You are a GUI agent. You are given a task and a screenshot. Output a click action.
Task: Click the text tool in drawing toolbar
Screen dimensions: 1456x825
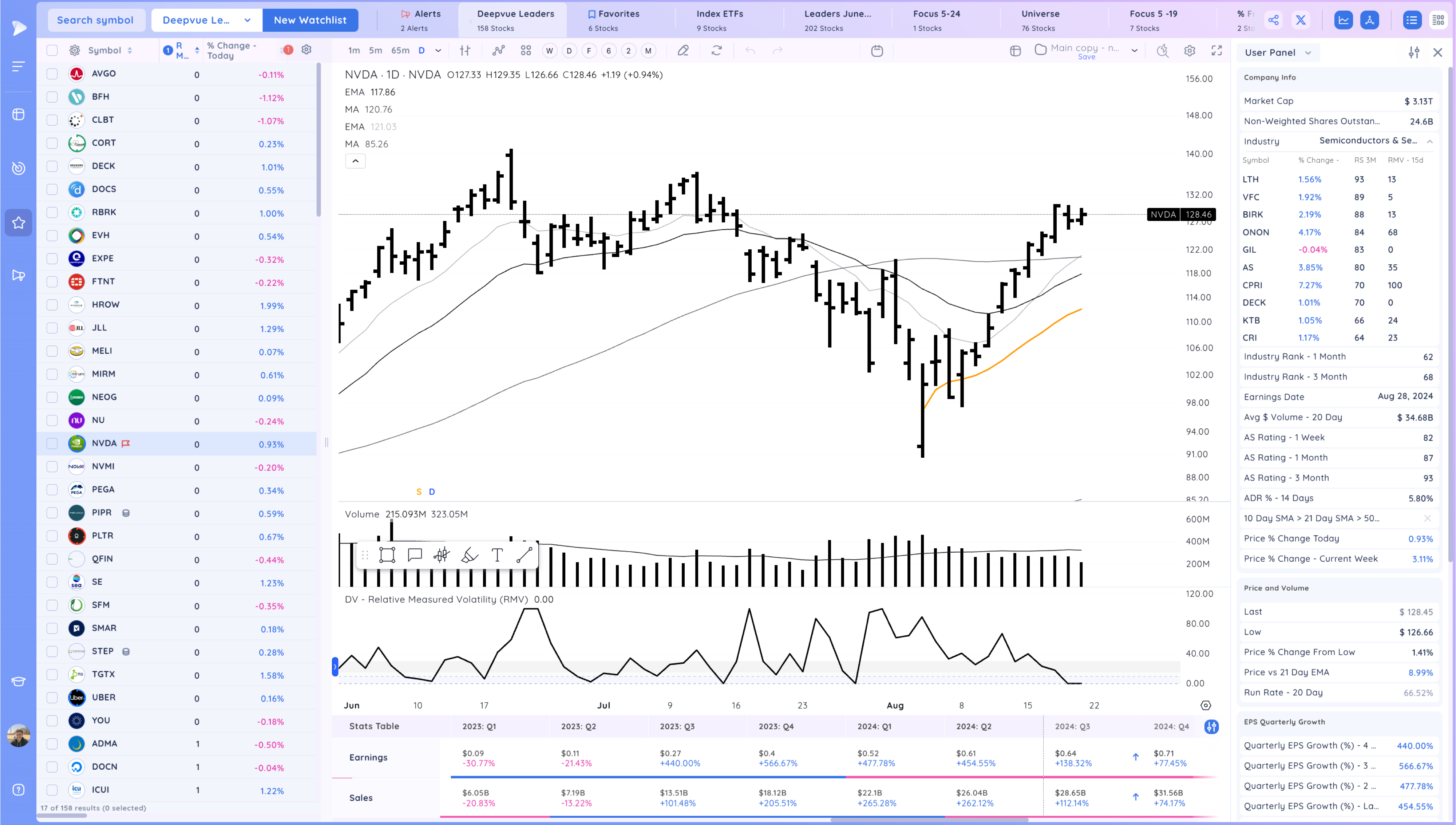click(x=496, y=555)
